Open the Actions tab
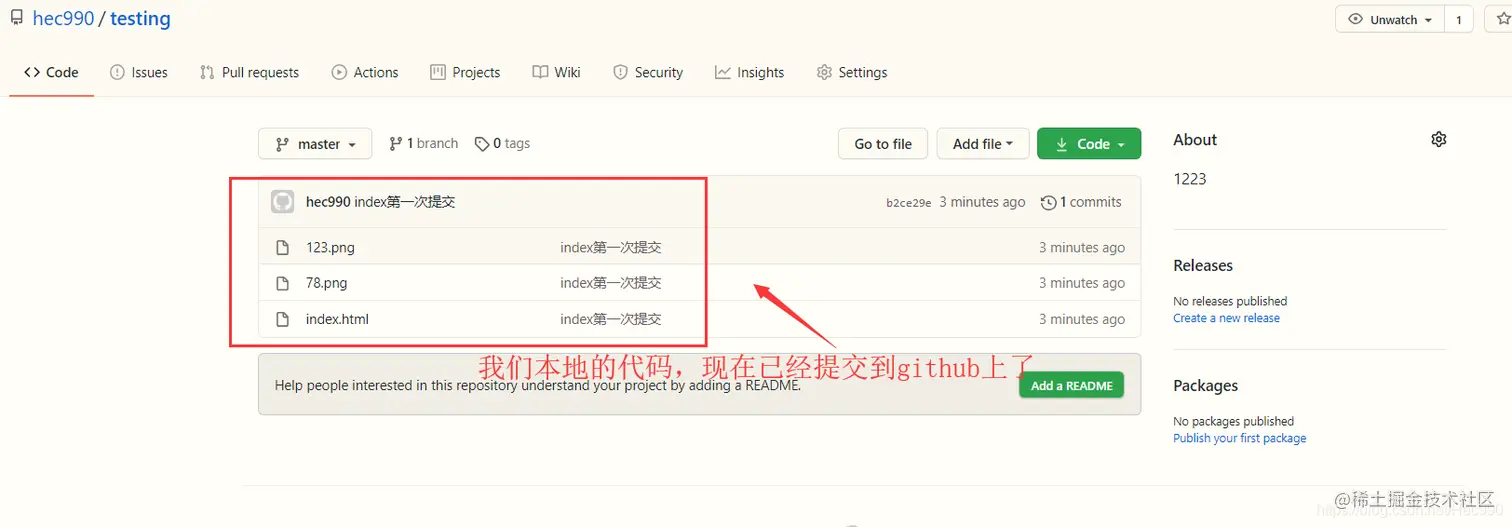1512x527 pixels. [365, 72]
